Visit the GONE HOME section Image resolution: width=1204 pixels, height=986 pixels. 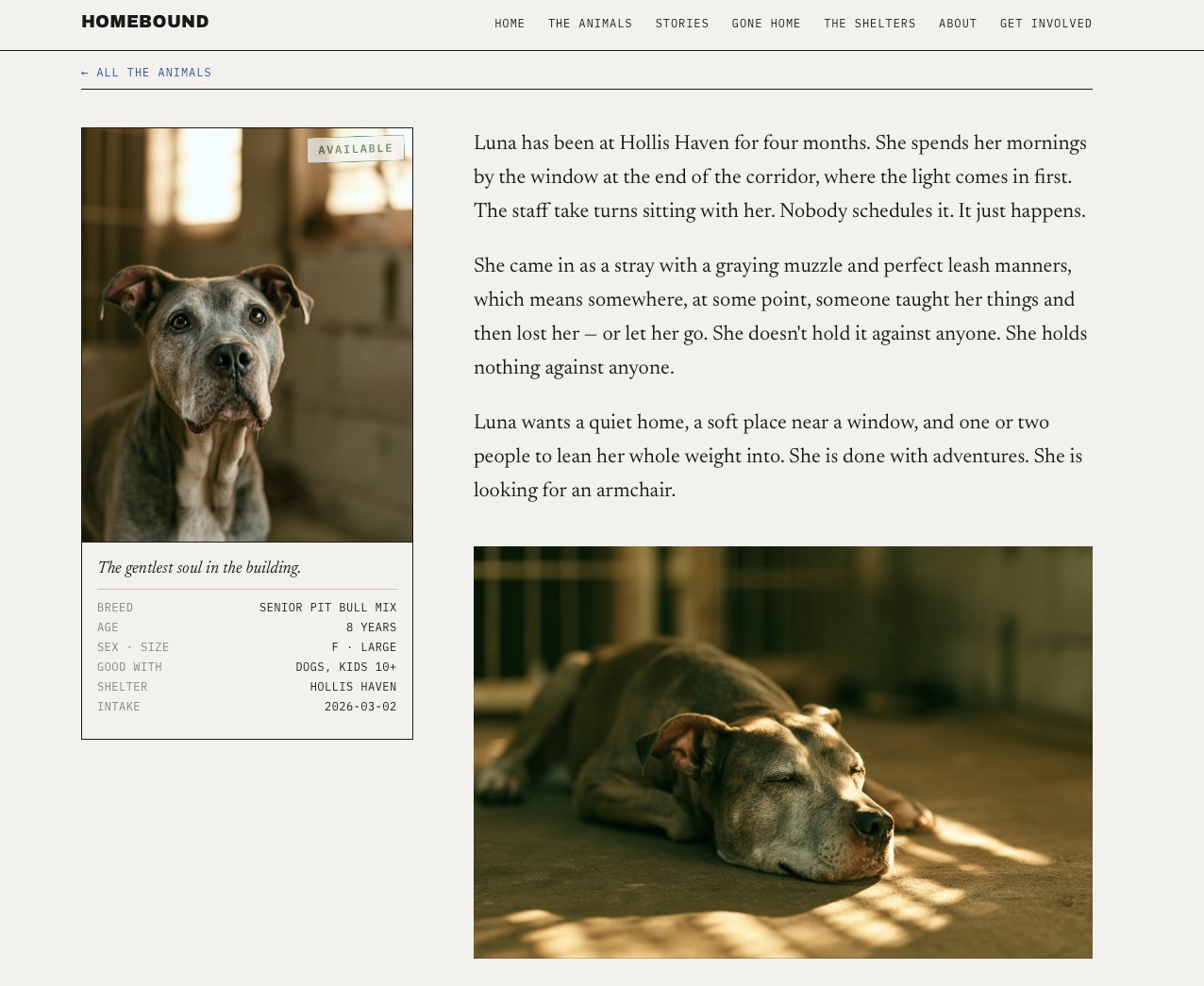coord(766,24)
